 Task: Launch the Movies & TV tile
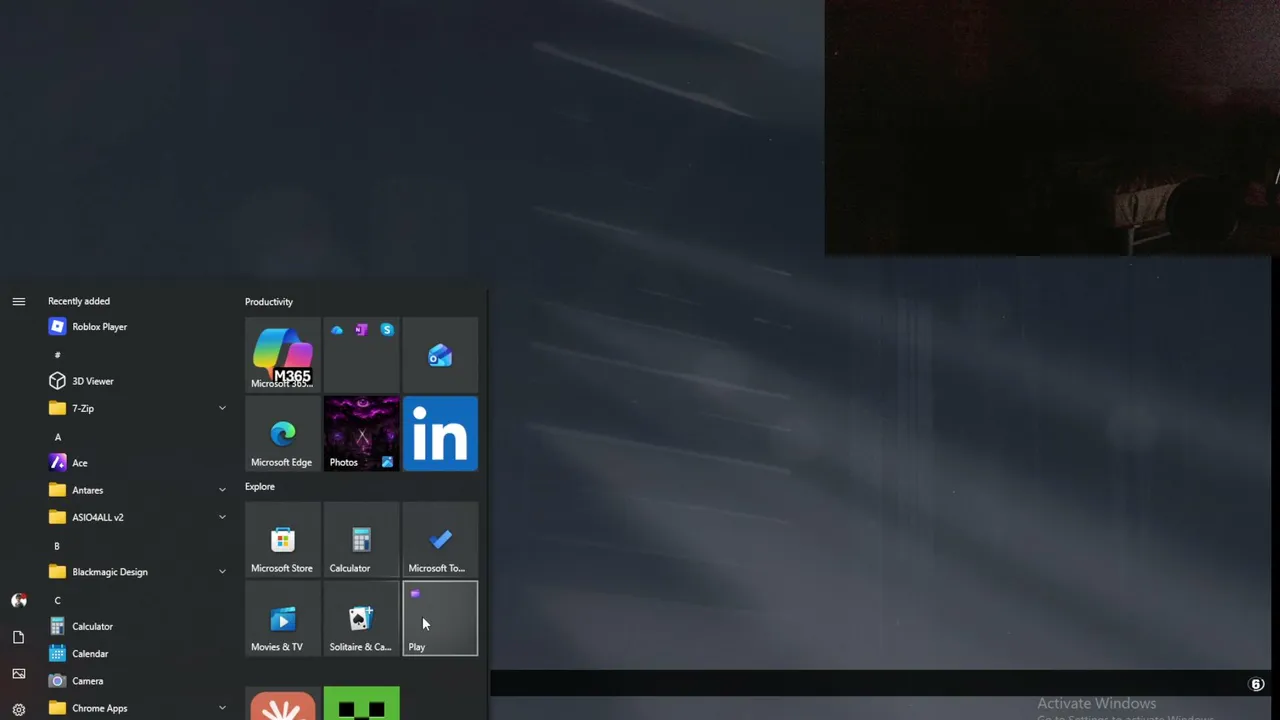click(283, 619)
